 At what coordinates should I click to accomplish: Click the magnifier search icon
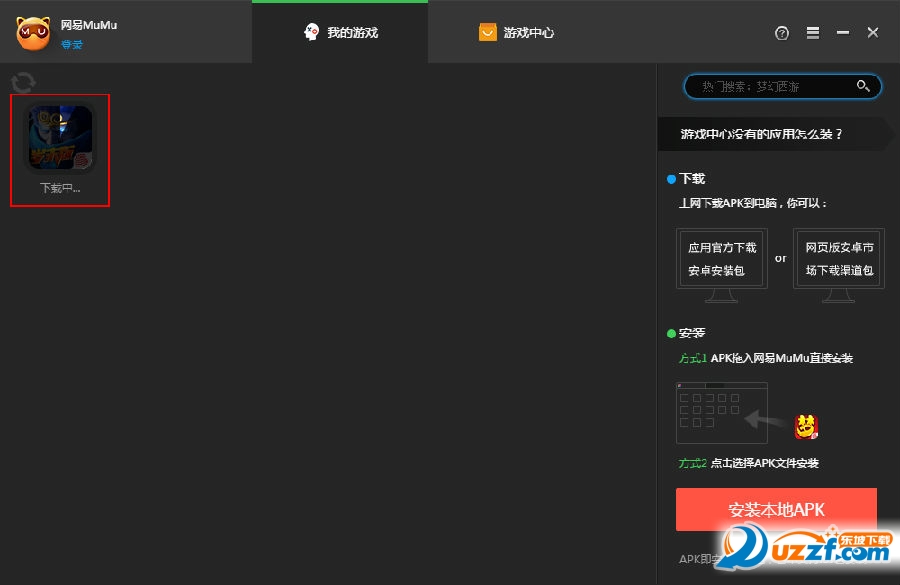pos(863,86)
